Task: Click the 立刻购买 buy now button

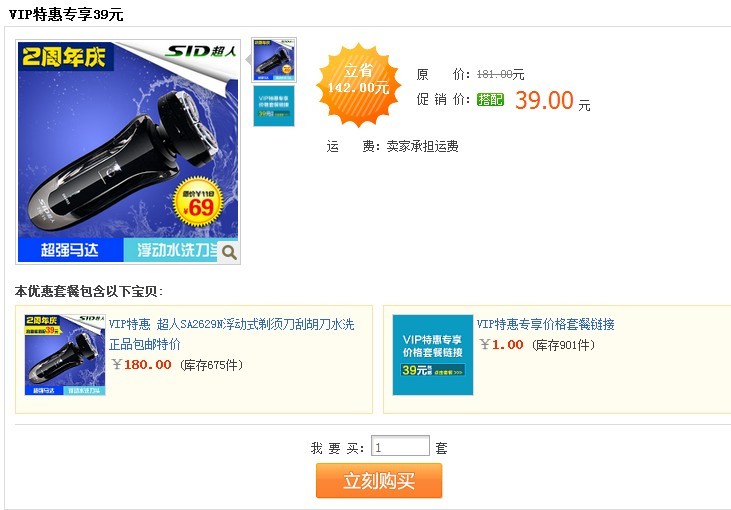Action: (379, 481)
